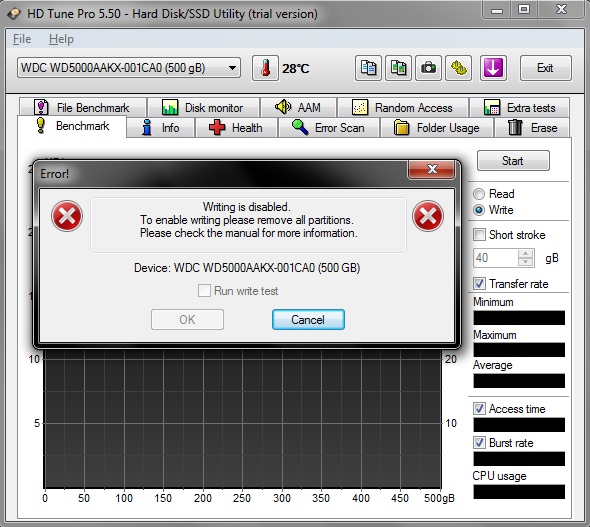Viewport: 590px width, 527px height.
Task: Select the Benchmark tab
Action: pos(72,126)
